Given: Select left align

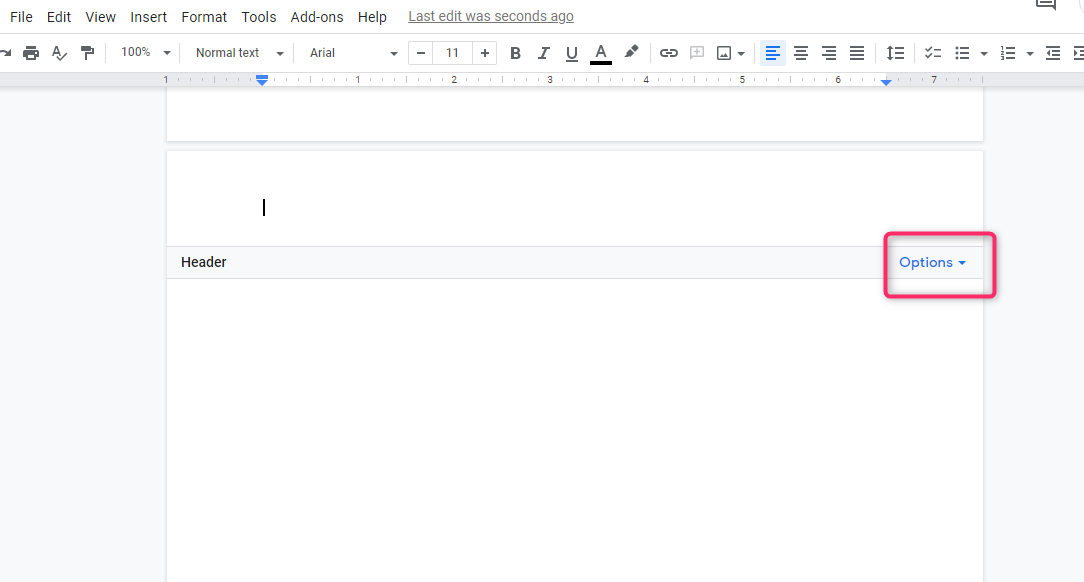Looking at the screenshot, I should coord(772,53).
